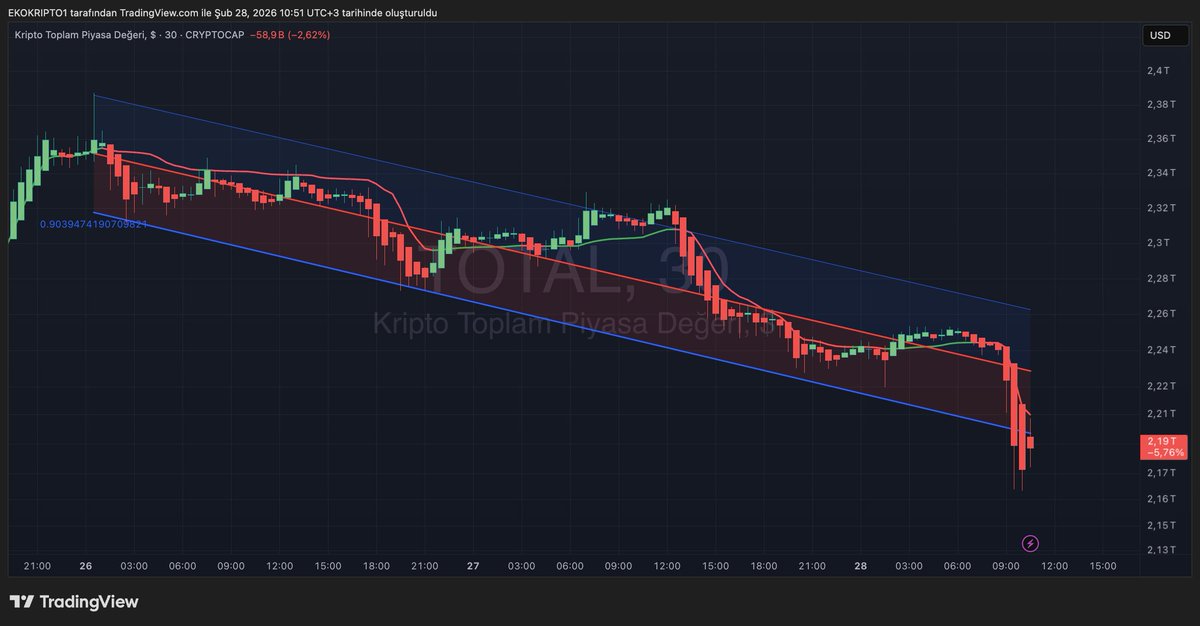Click the EKOKRIPTO1 TradingView.com attribution header text

pyautogui.click(x=222, y=12)
